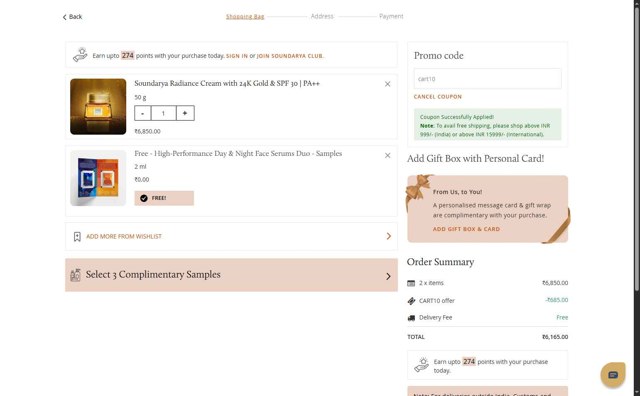
Task: Click the hand-with-points rewards icon in top banner
Action: [x=80, y=55]
